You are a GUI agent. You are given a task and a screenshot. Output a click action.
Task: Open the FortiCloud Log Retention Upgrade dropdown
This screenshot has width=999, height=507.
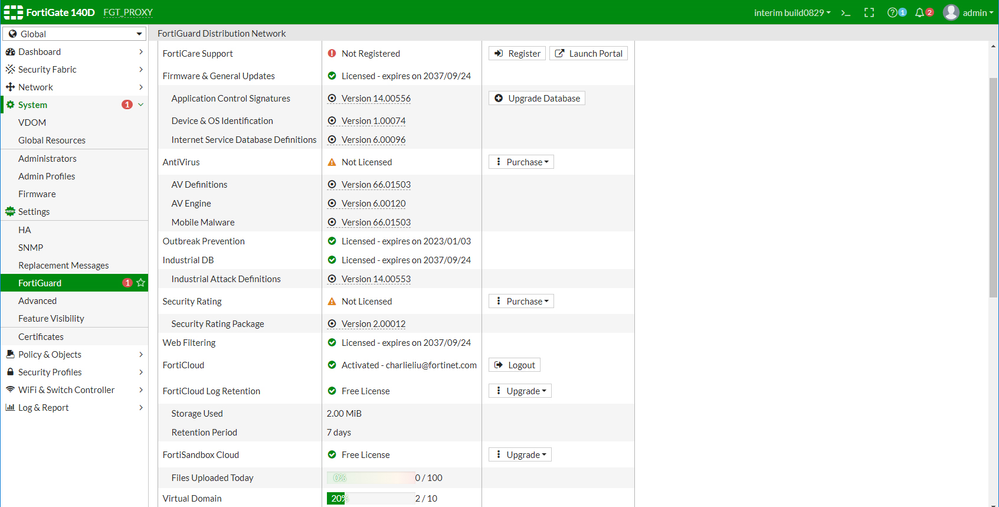[x=520, y=391]
